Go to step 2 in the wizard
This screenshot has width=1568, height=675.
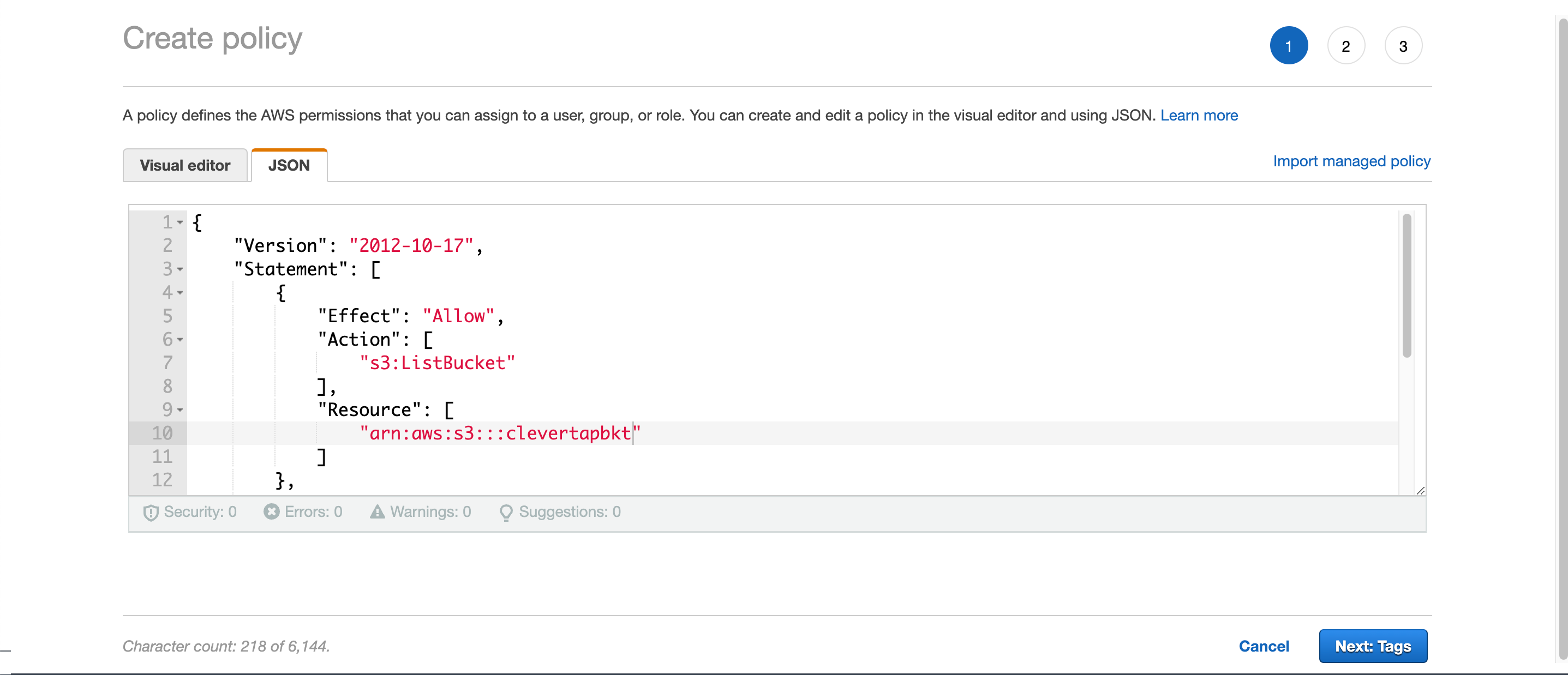pyautogui.click(x=1346, y=46)
